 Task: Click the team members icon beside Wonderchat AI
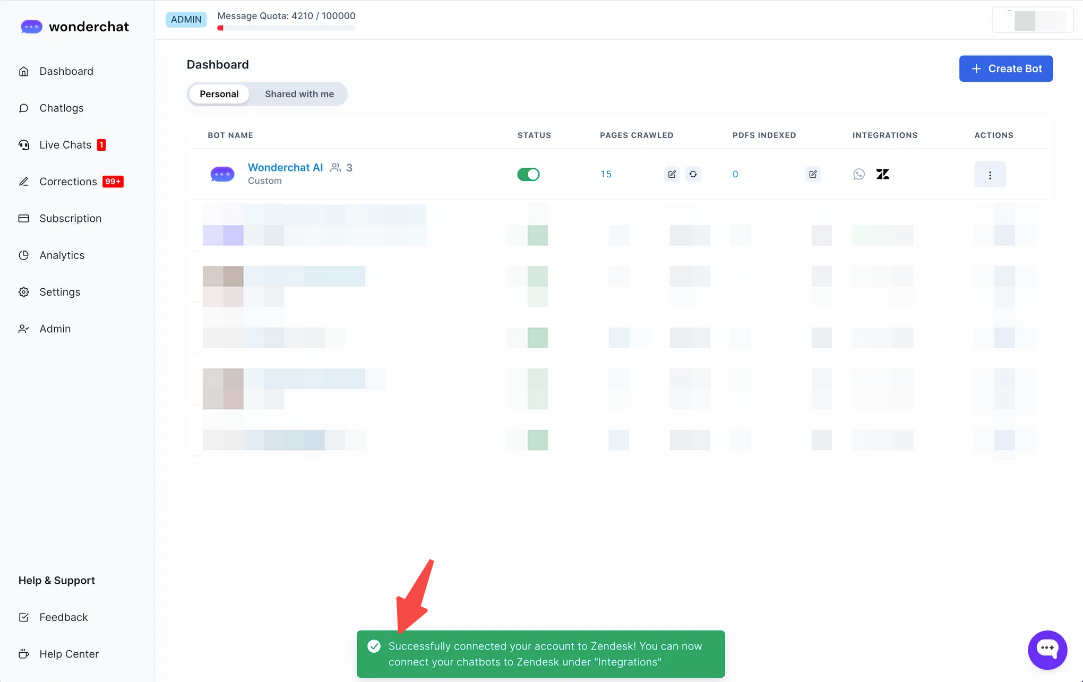[336, 168]
